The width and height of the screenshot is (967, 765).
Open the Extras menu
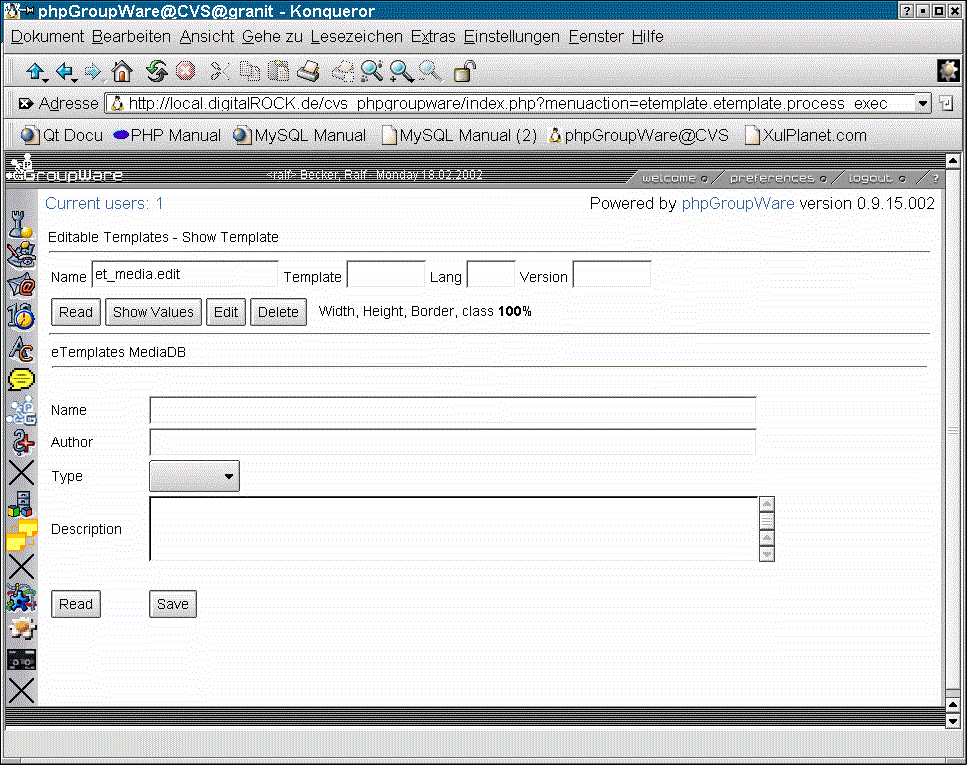point(433,37)
